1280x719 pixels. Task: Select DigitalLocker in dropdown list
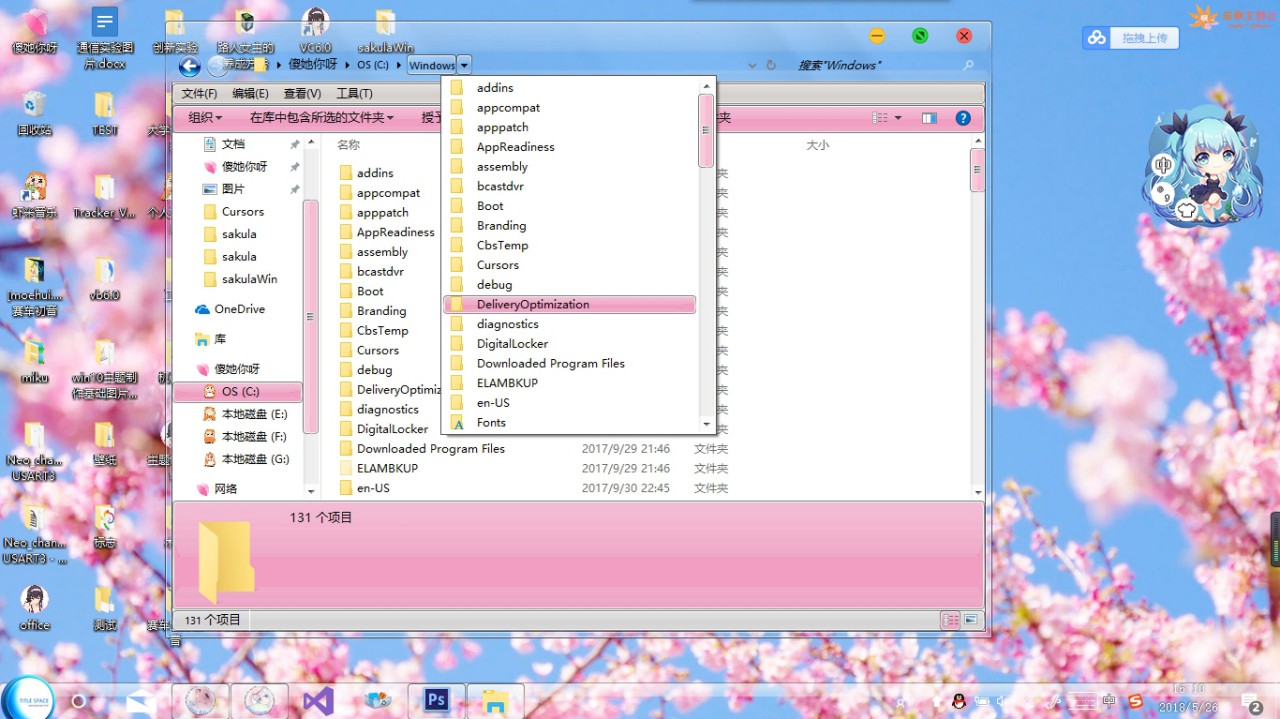(570, 343)
